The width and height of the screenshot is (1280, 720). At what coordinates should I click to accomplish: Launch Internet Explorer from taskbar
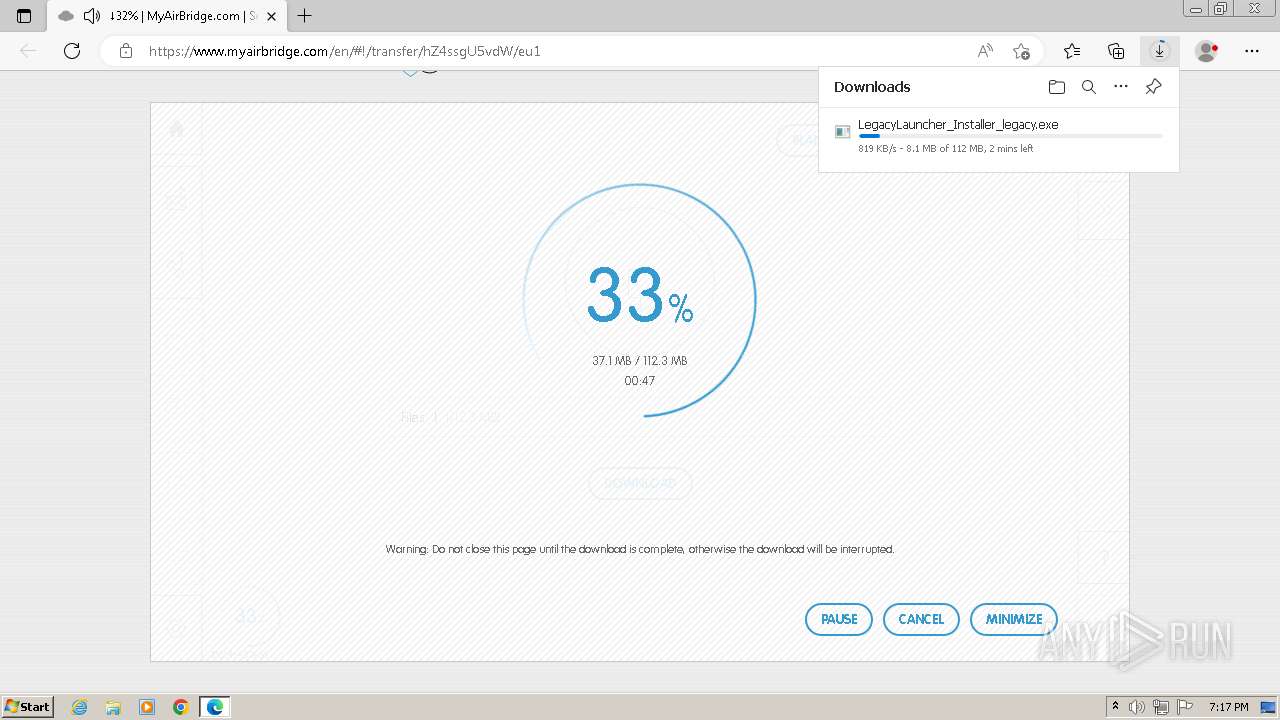pos(80,707)
